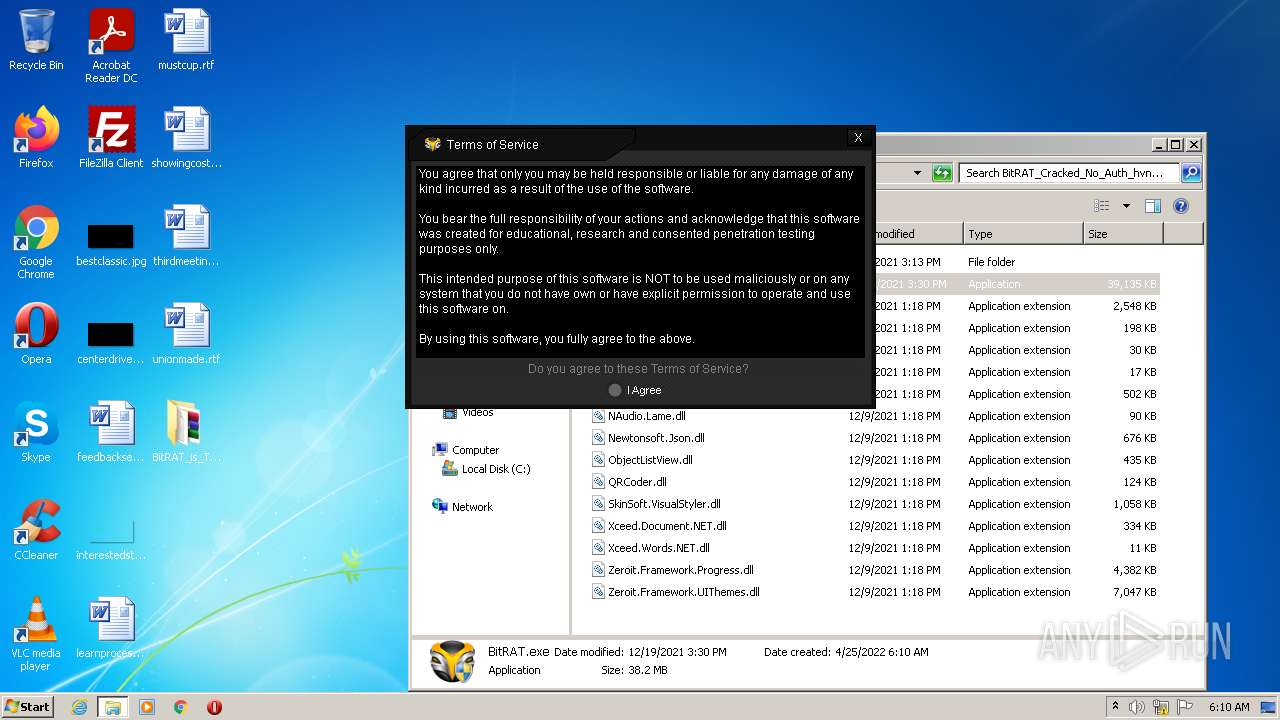Click the Start button
This screenshot has height=720, width=1280.
pyautogui.click(x=28, y=706)
